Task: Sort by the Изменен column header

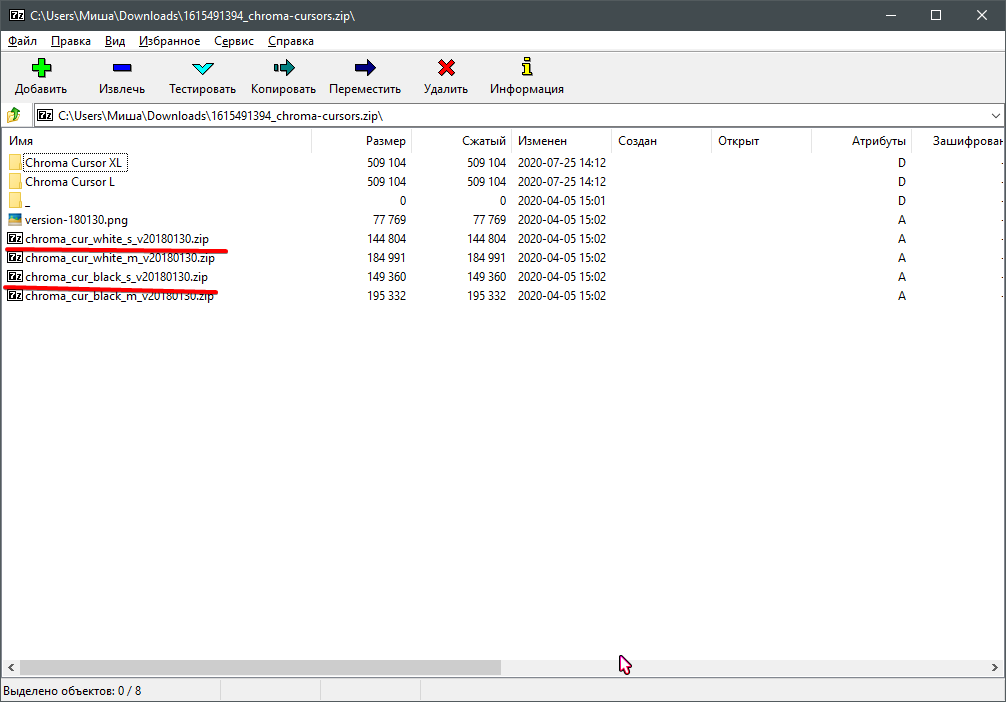Action: pos(561,141)
